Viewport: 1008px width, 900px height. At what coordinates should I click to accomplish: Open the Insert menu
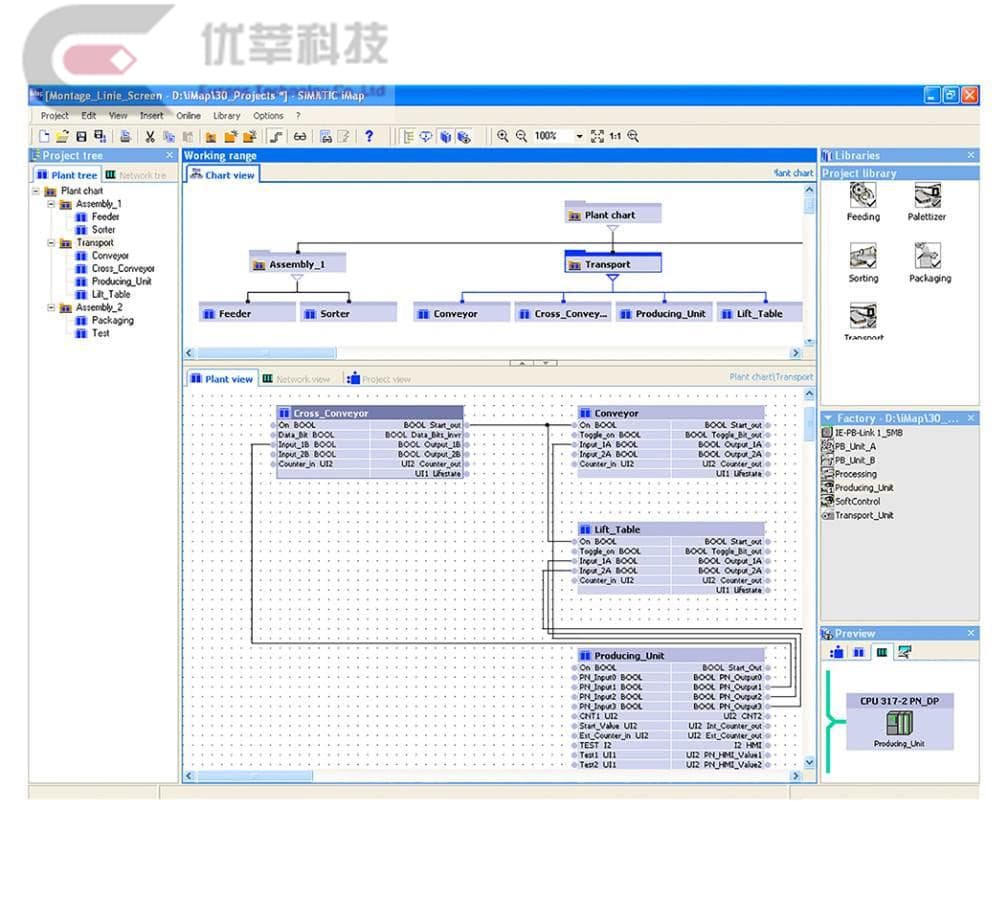coord(151,116)
